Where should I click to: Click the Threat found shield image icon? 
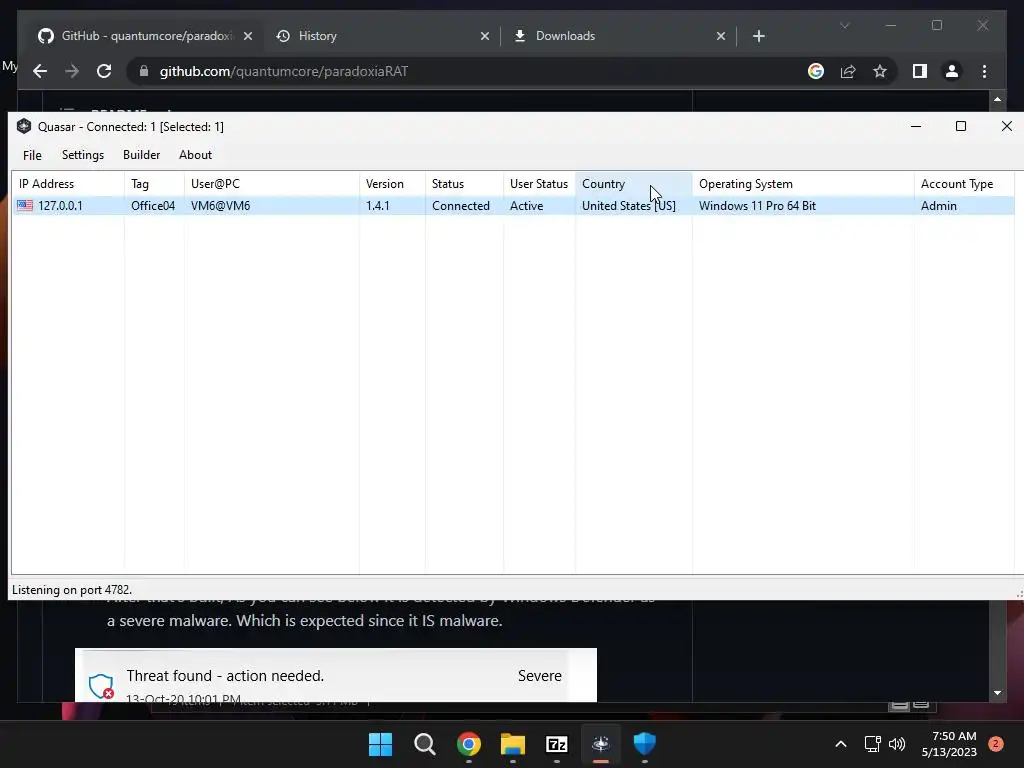click(x=101, y=686)
